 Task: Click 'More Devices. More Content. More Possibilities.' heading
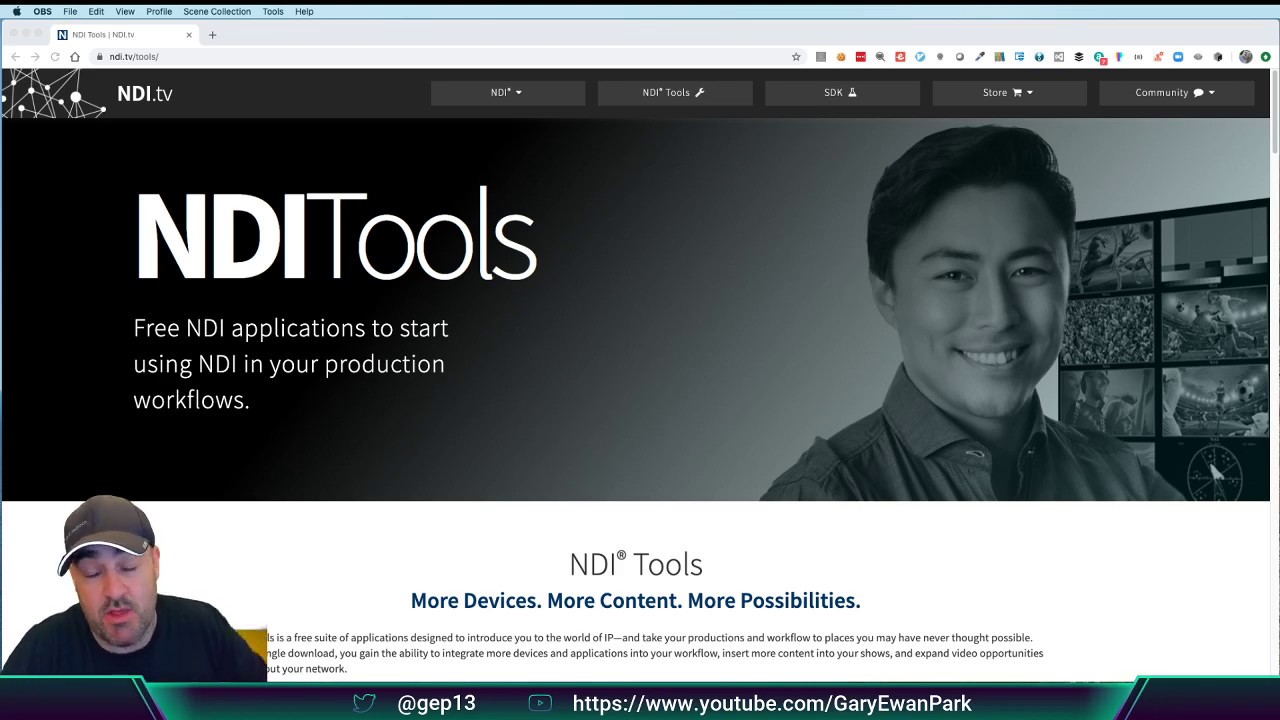[x=635, y=600]
